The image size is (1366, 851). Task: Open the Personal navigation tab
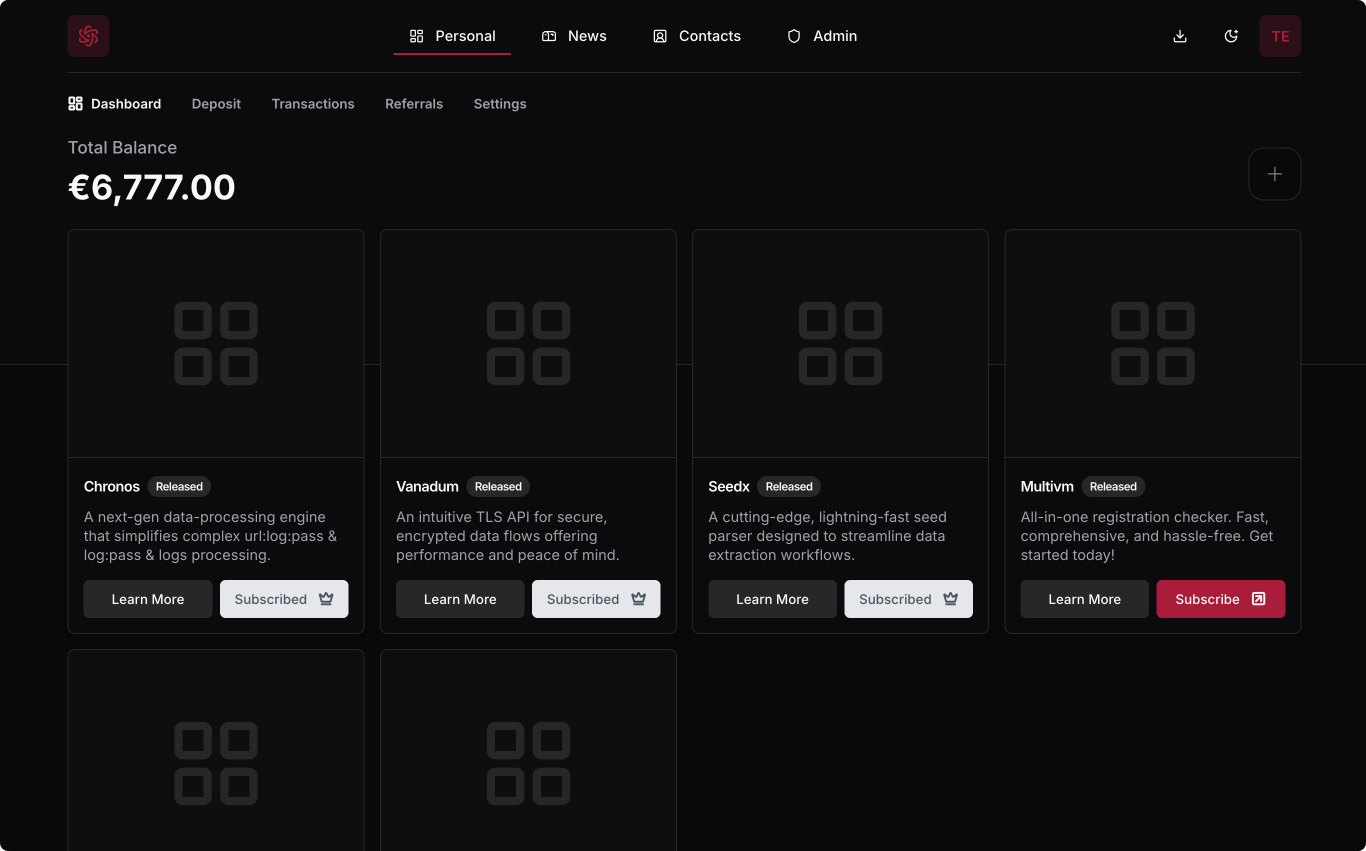452,36
